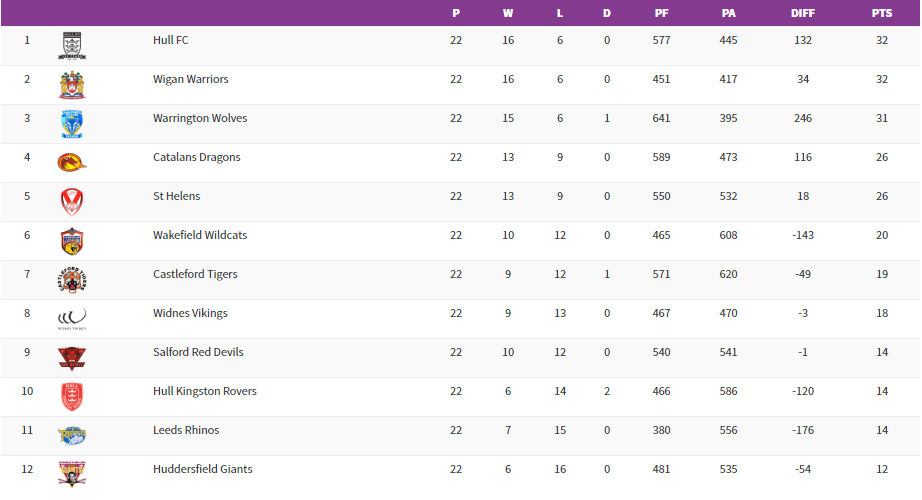The width and height of the screenshot is (922, 500).
Task: Open the Leeds Rhinos team link
Action: coord(186,430)
